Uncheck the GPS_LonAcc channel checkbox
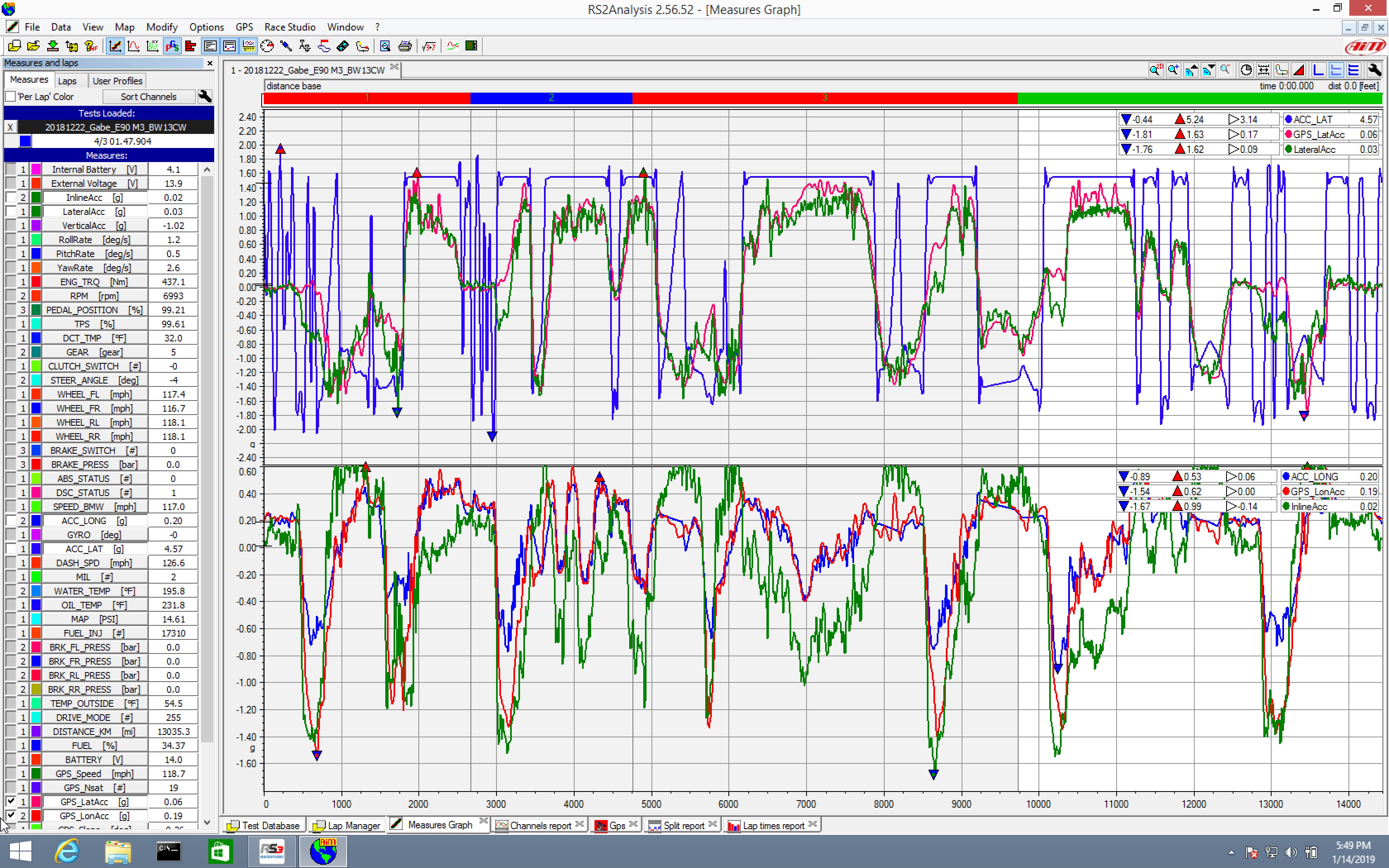 (x=11, y=815)
